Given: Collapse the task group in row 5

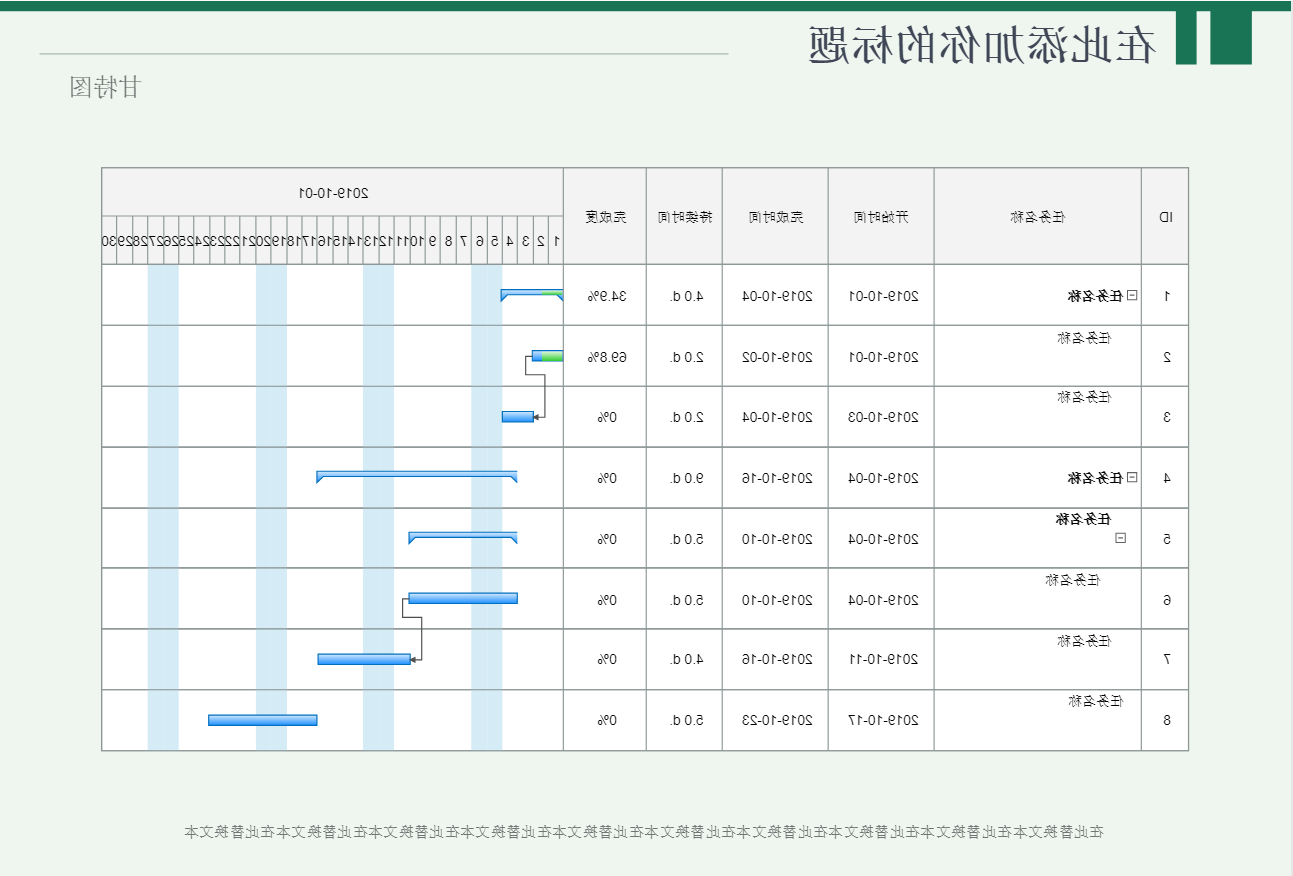Looking at the screenshot, I should 1120,538.
